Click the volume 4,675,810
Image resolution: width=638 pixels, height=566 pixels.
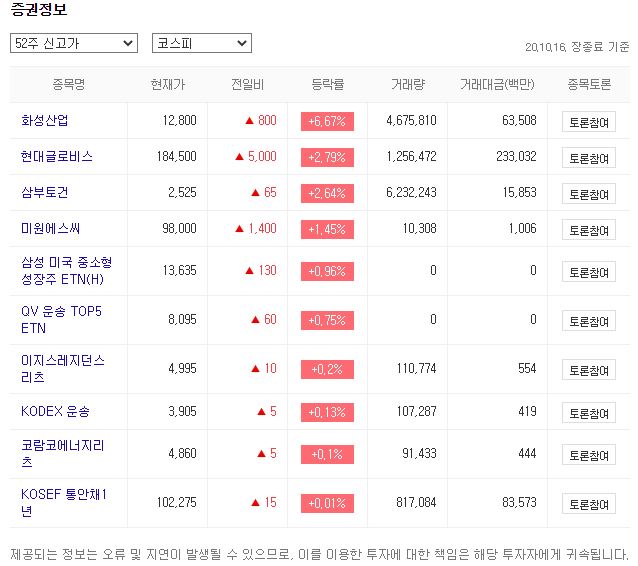(x=411, y=120)
